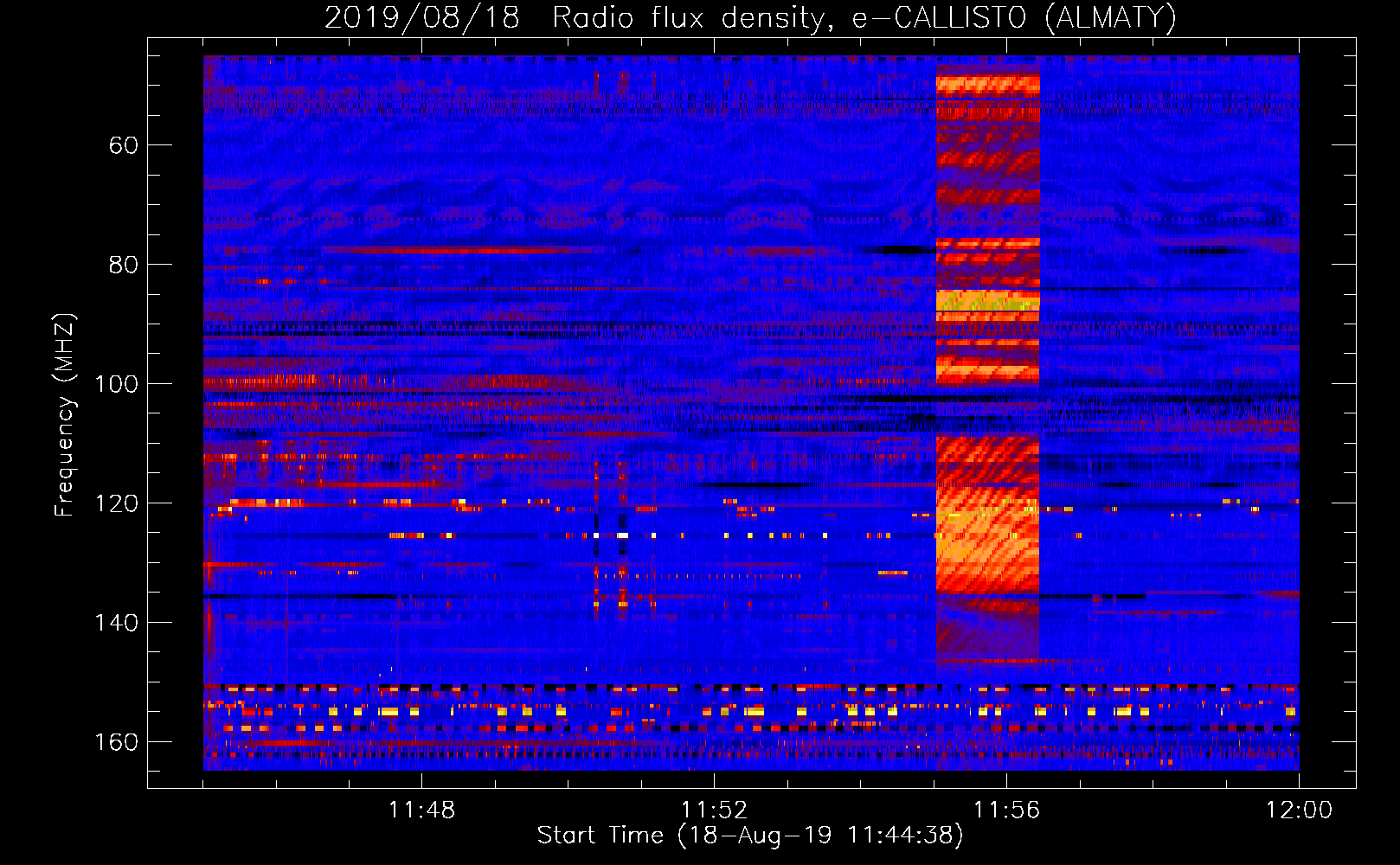The image size is (1400, 865).
Task: Click the 'Start Time (18-Aug-19 11:44:38)' axis title
Action: (x=750, y=836)
